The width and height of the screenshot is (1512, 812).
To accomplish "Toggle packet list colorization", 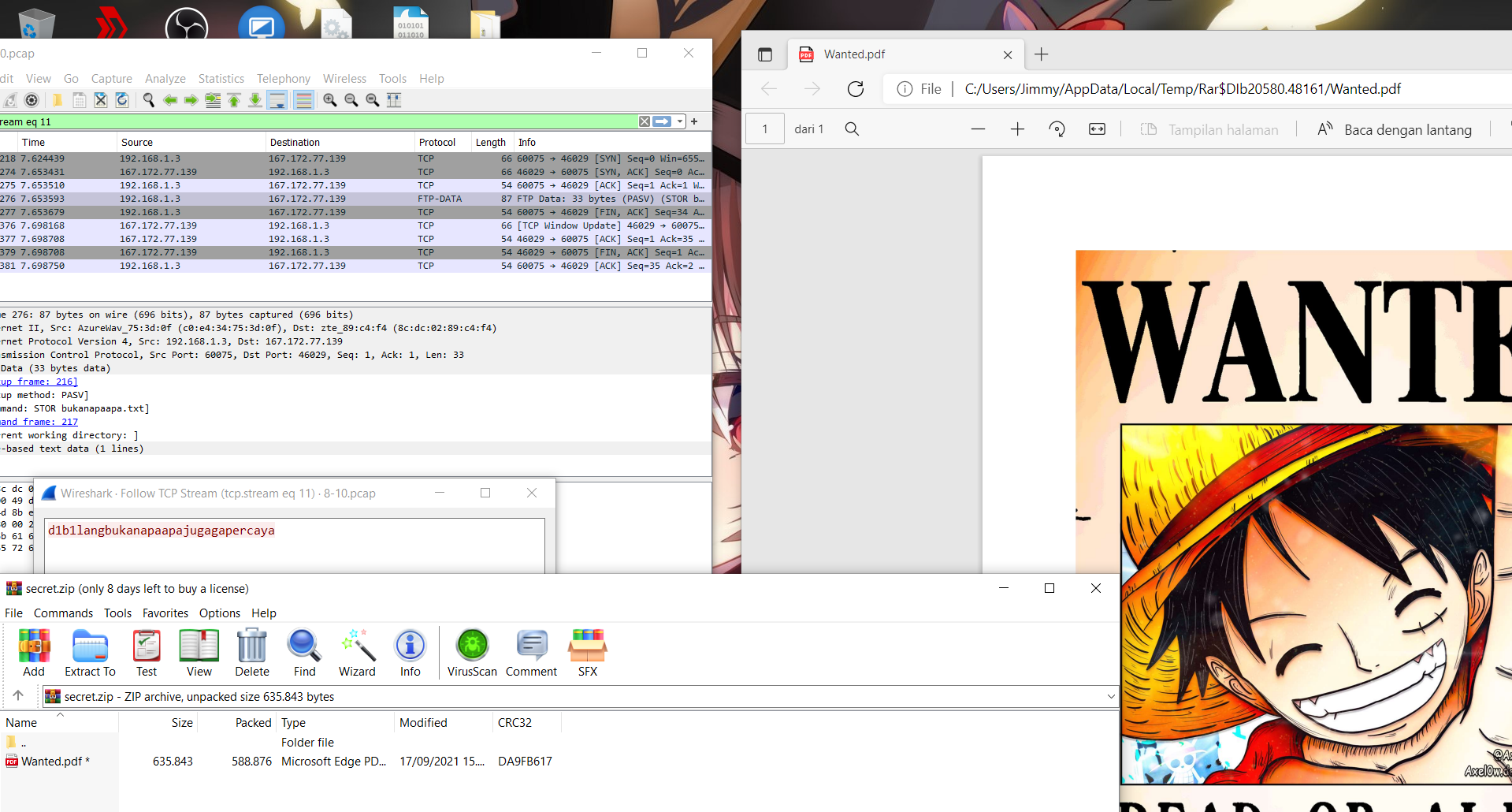I will 303,100.
